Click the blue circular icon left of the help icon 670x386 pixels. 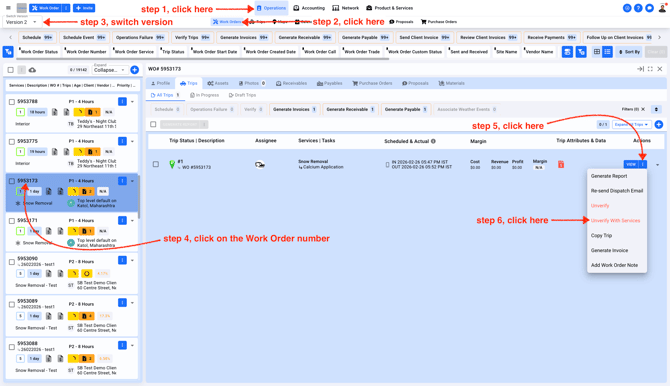(x=627, y=8)
